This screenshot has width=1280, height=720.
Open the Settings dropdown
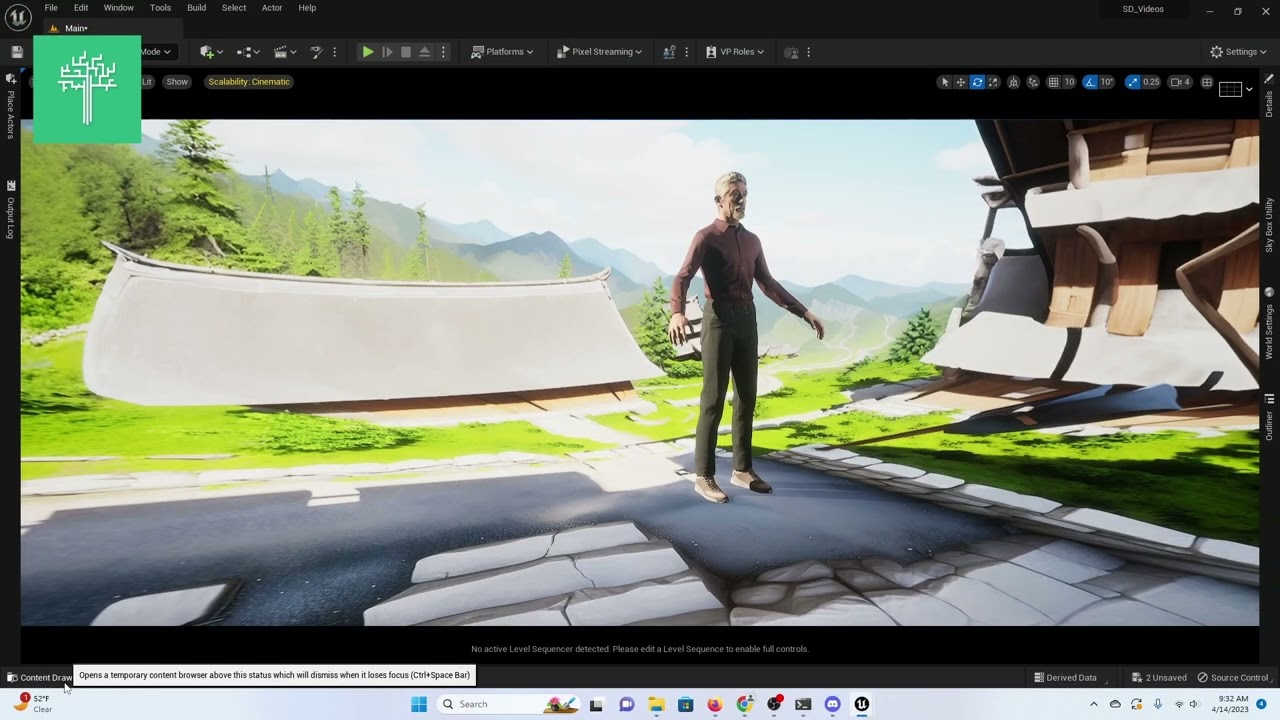[1238, 52]
